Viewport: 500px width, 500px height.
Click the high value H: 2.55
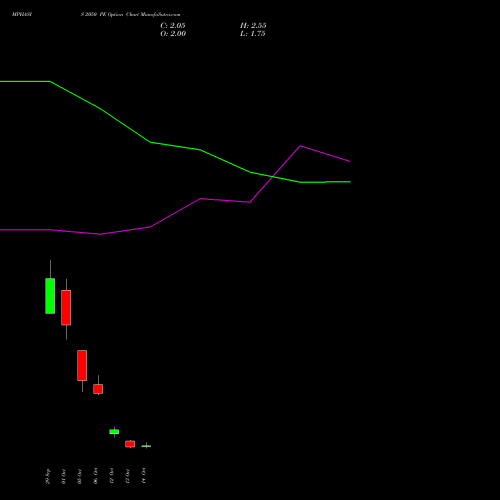253,26
